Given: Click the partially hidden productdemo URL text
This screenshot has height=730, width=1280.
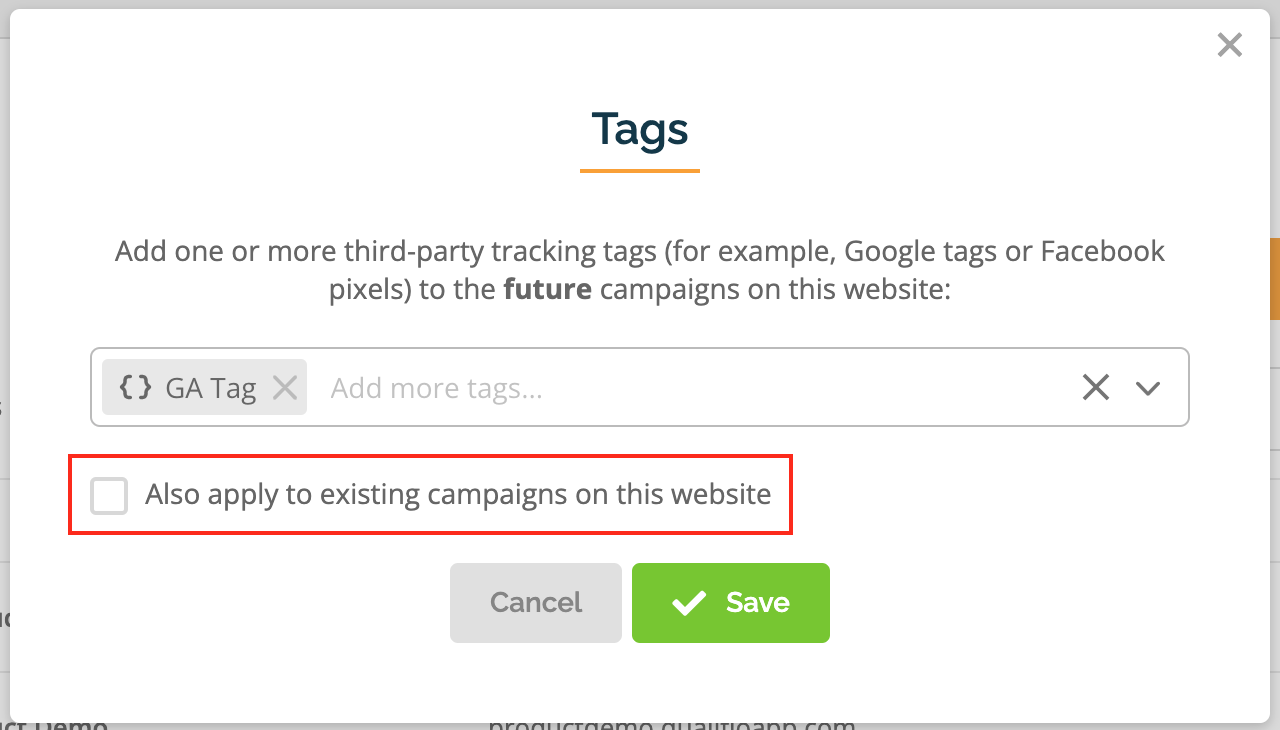Looking at the screenshot, I should [x=672, y=724].
